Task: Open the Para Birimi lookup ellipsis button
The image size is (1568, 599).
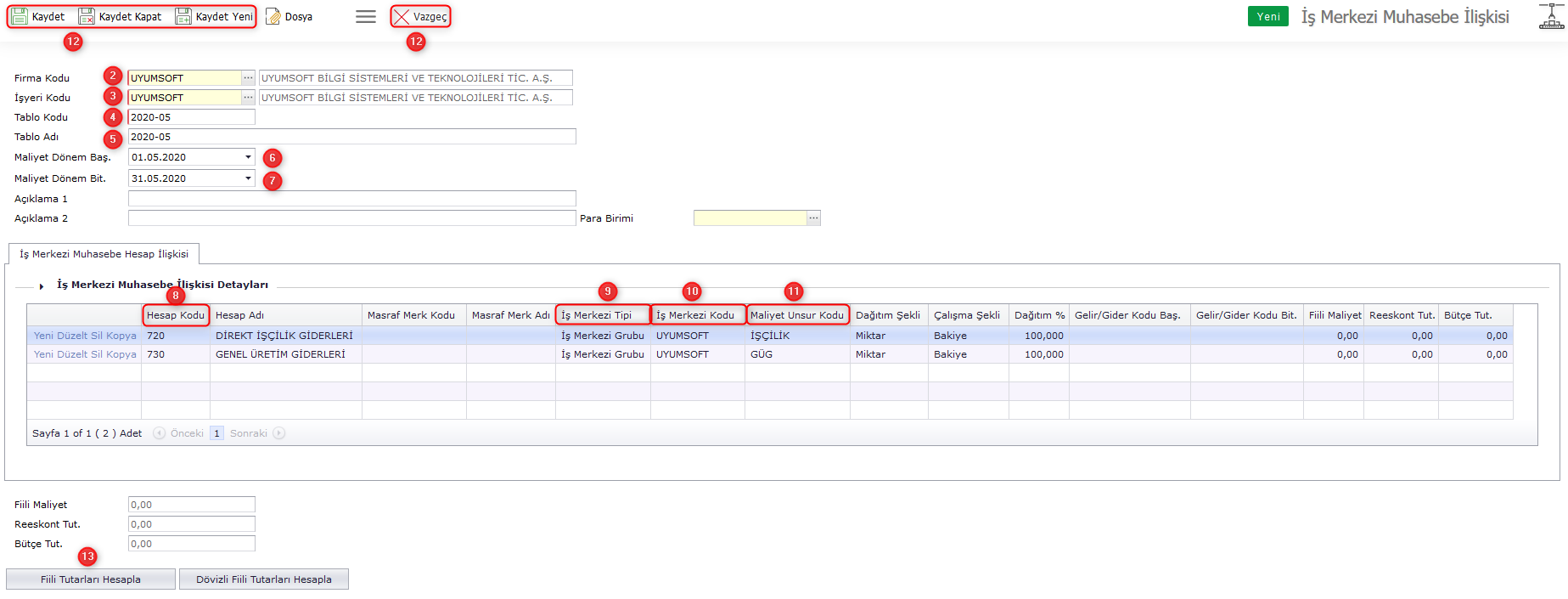Action: click(x=813, y=218)
